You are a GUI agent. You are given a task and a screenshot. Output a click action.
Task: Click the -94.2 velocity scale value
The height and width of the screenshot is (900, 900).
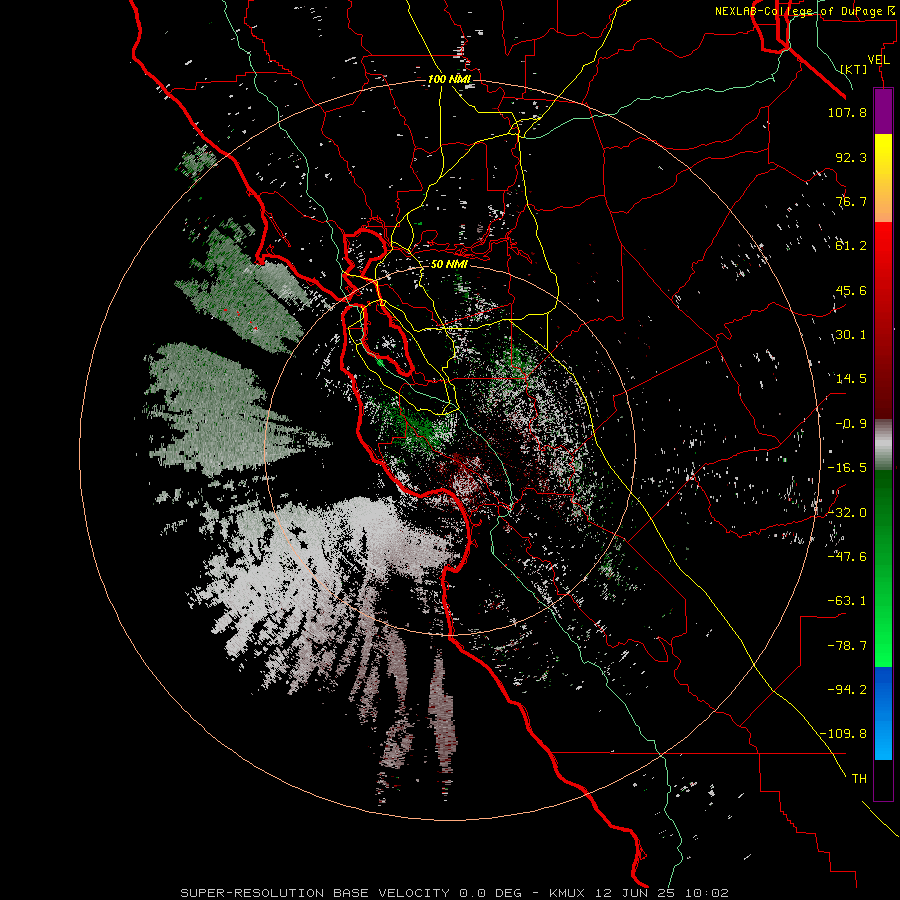847,689
